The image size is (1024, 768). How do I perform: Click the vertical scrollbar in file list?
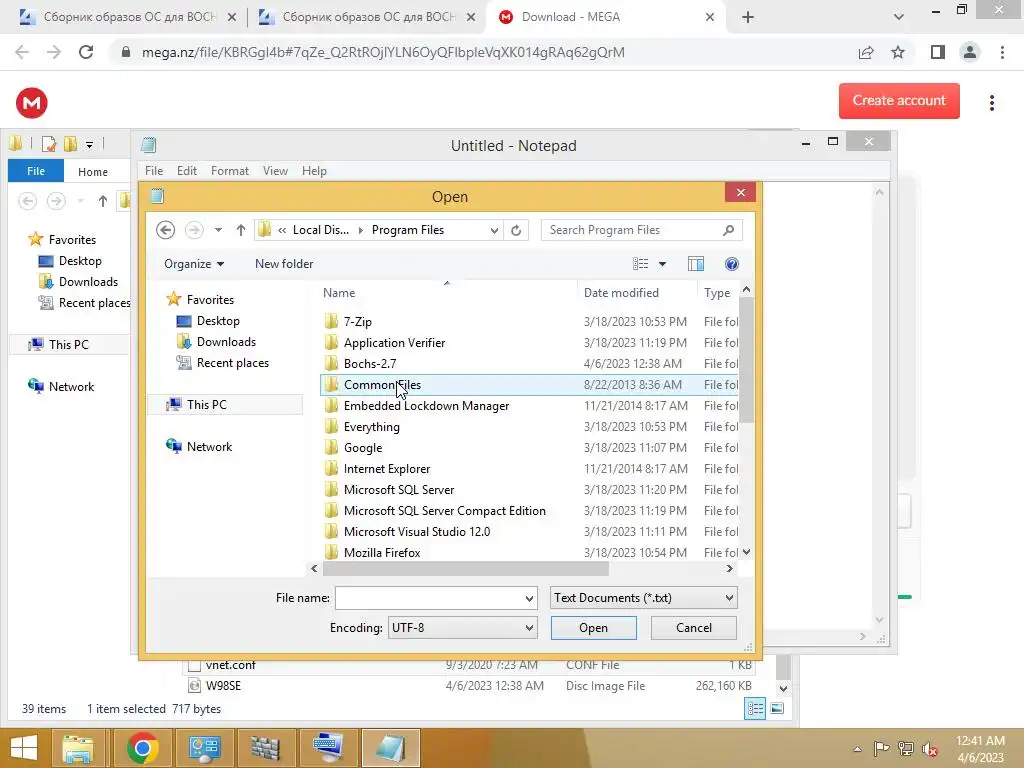click(x=746, y=360)
